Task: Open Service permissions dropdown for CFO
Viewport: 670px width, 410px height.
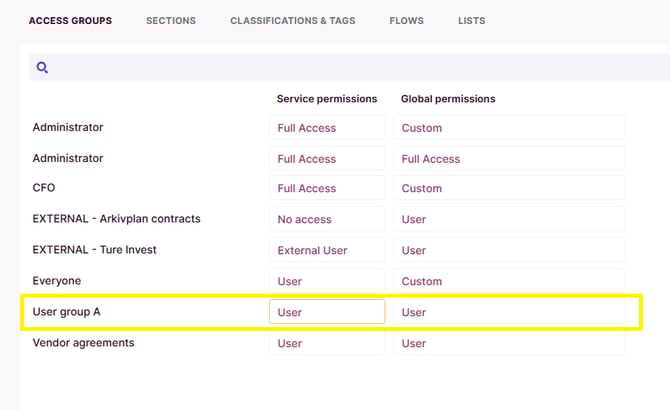Action: (x=327, y=188)
